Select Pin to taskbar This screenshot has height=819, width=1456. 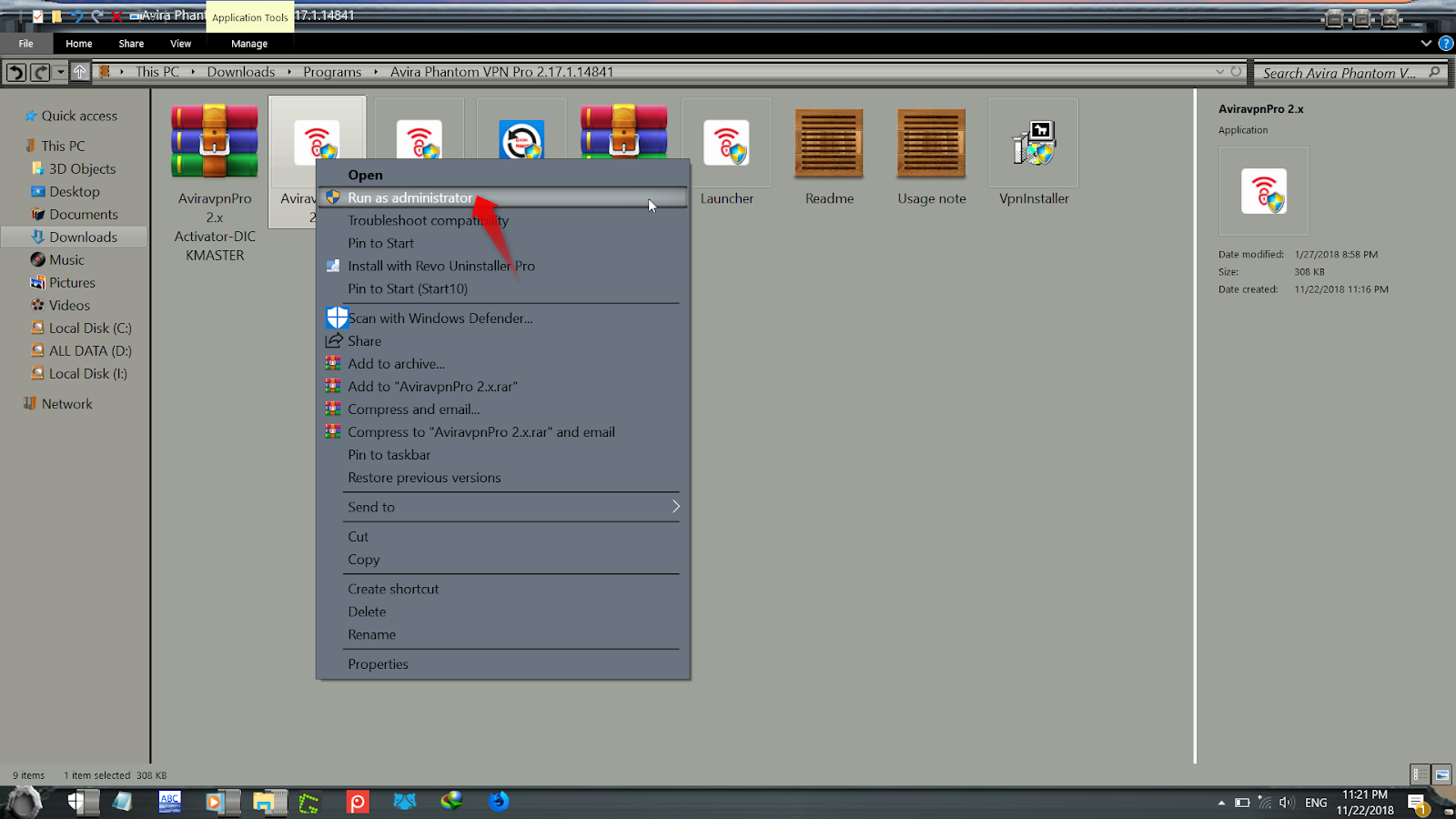(x=502, y=455)
